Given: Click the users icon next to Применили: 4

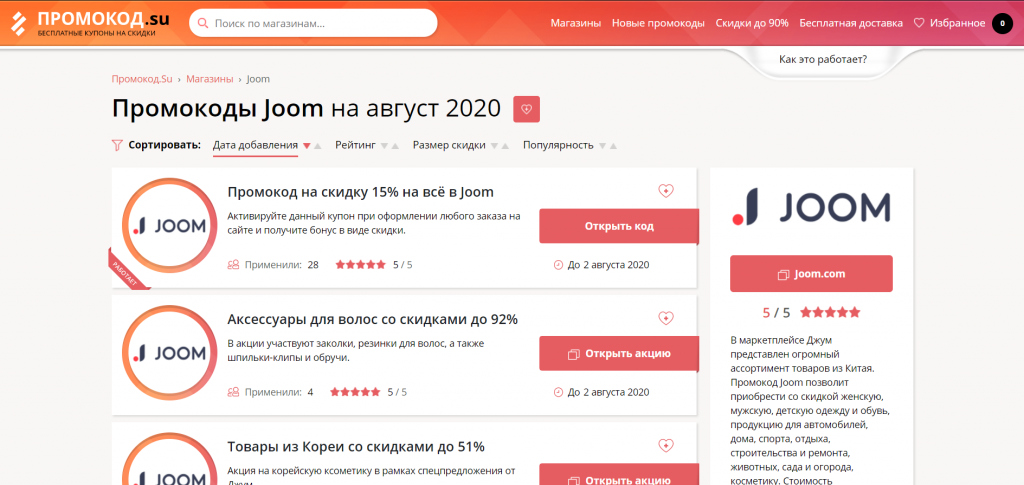Looking at the screenshot, I should point(233,392).
